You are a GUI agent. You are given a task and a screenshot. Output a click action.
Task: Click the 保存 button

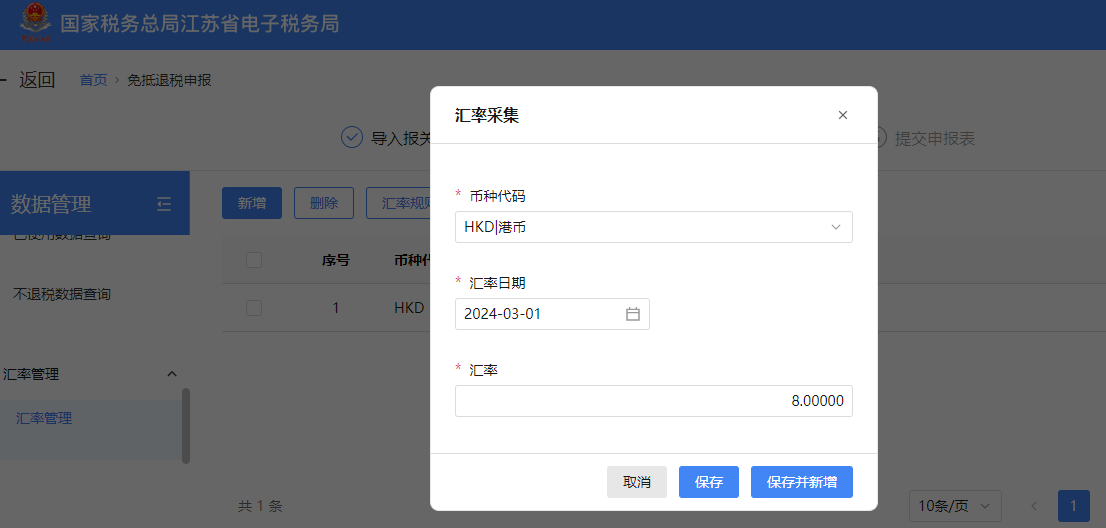(708, 482)
